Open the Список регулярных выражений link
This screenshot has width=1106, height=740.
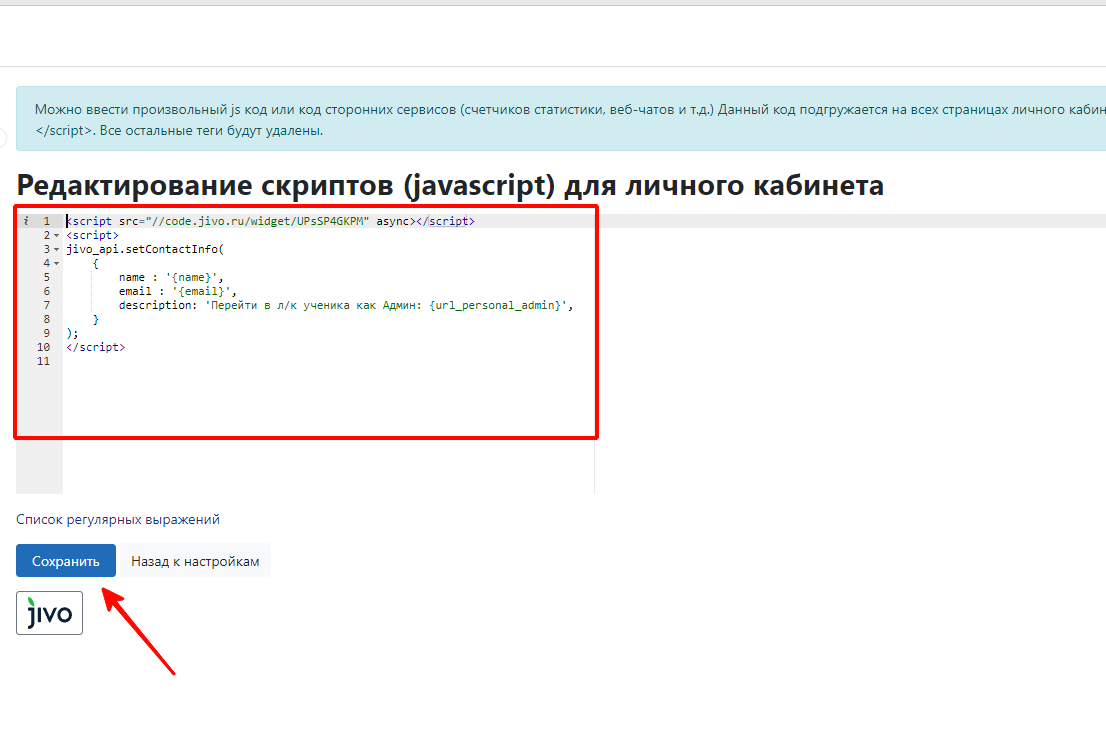pyautogui.click(x=118, y=519)
